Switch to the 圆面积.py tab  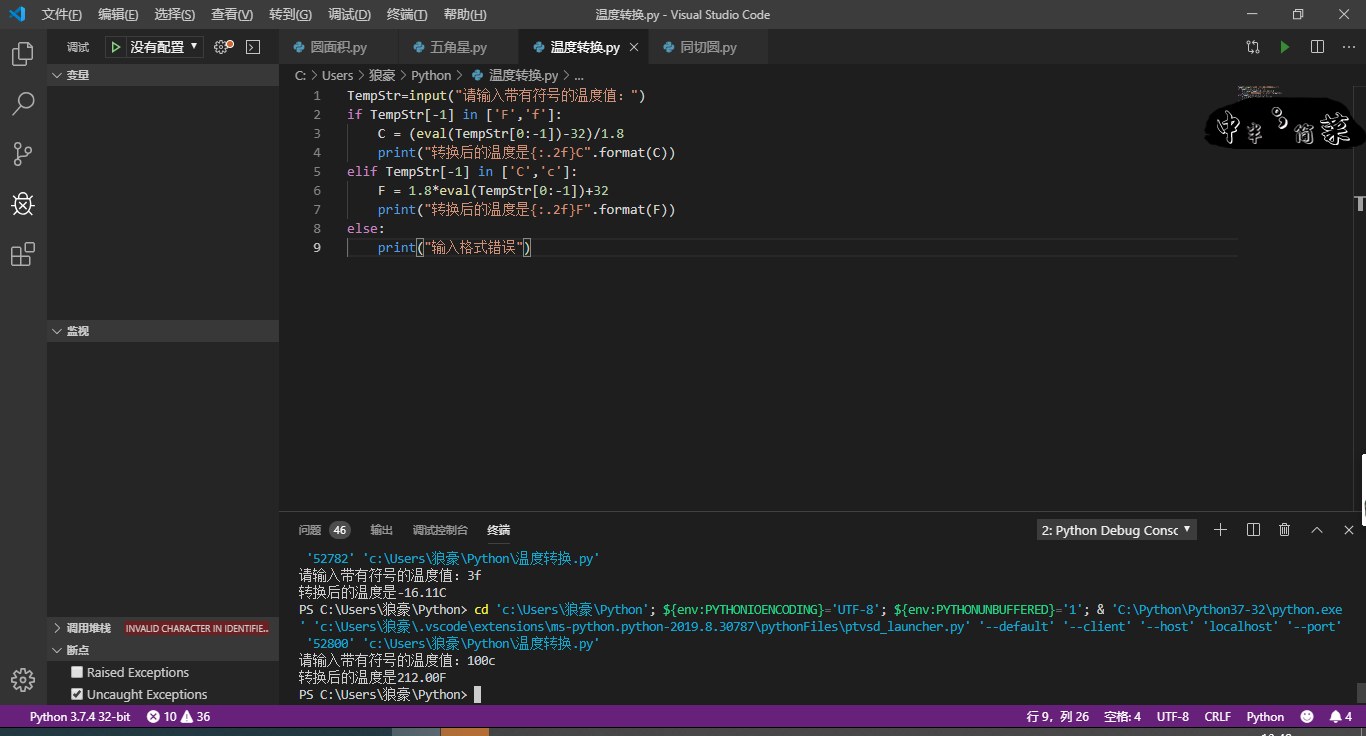click(338, 47)
